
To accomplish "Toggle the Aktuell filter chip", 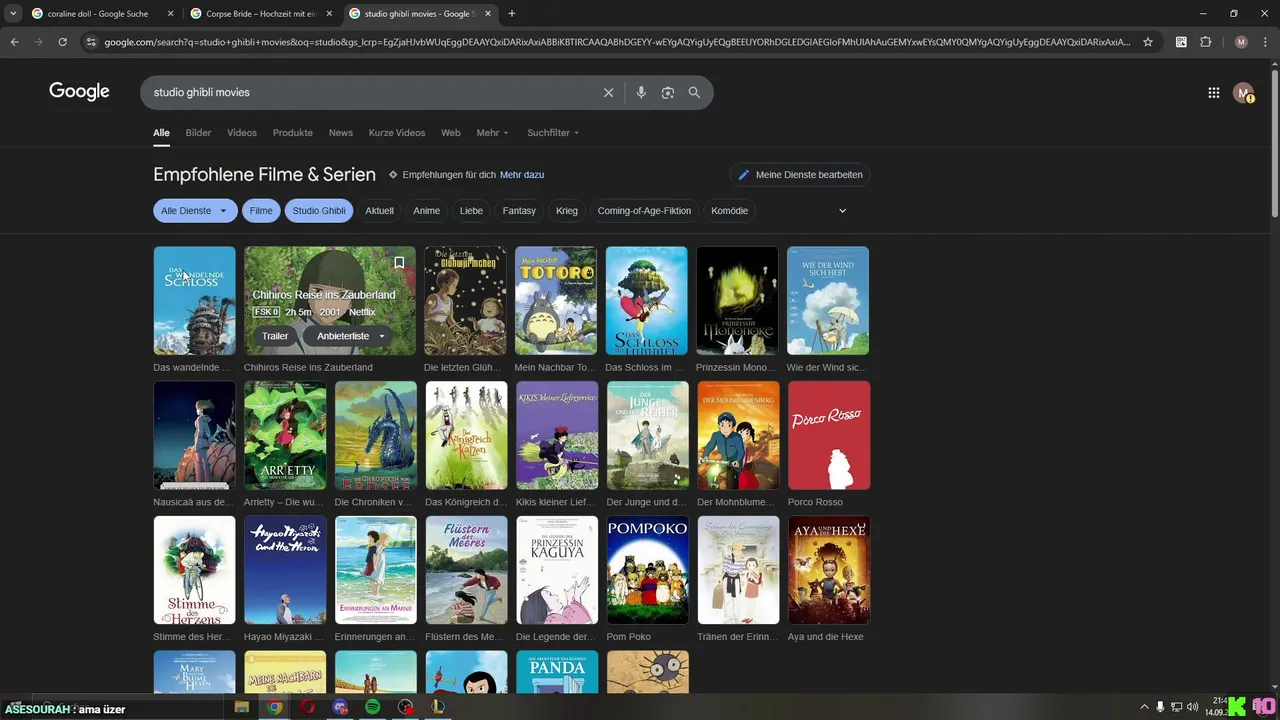I will click(x=379, y=211).
